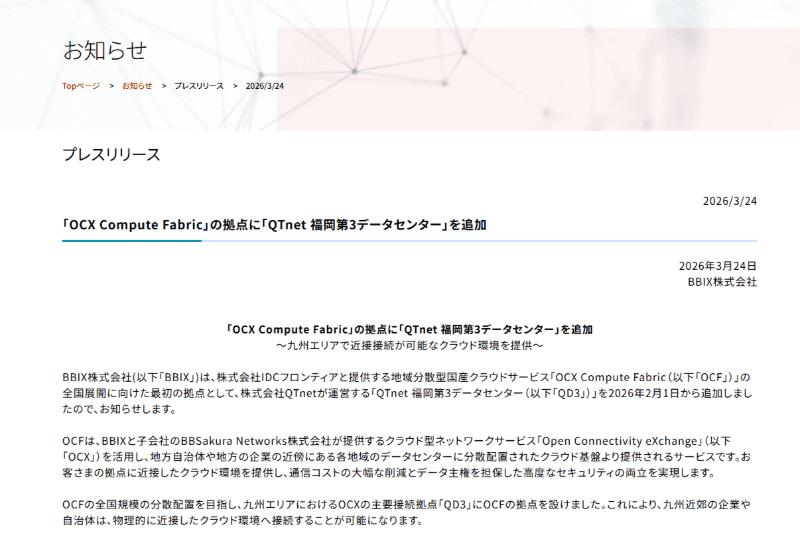Open the お知らせ breadcrumb link

pyautogui.click(x=137, y=86)
